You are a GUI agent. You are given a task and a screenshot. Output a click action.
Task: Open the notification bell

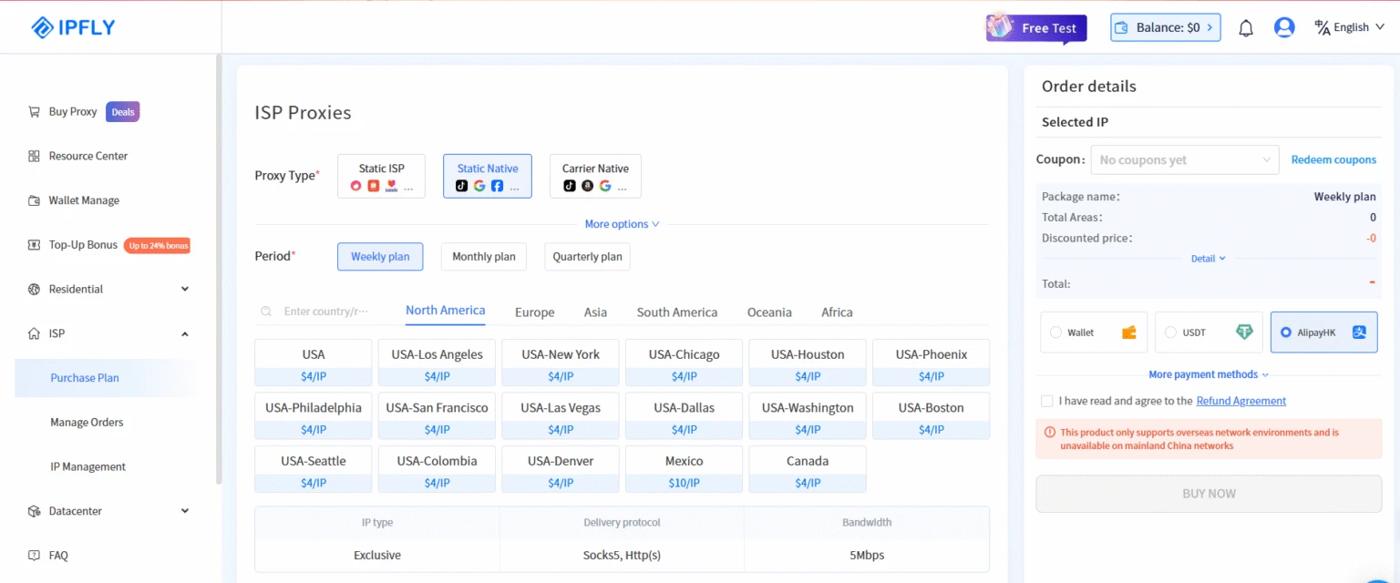(1246, 28)
